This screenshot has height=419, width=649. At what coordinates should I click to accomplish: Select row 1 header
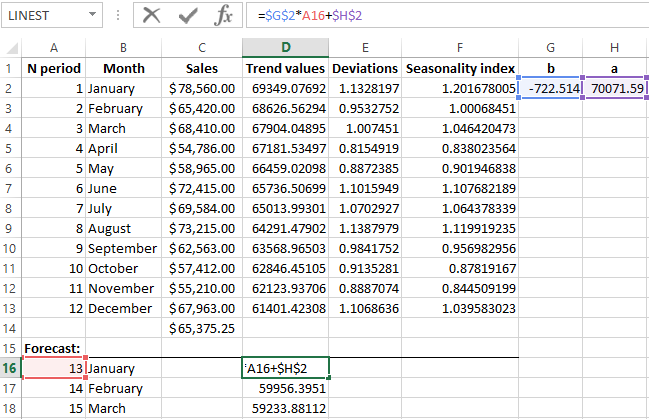[10, 68]
